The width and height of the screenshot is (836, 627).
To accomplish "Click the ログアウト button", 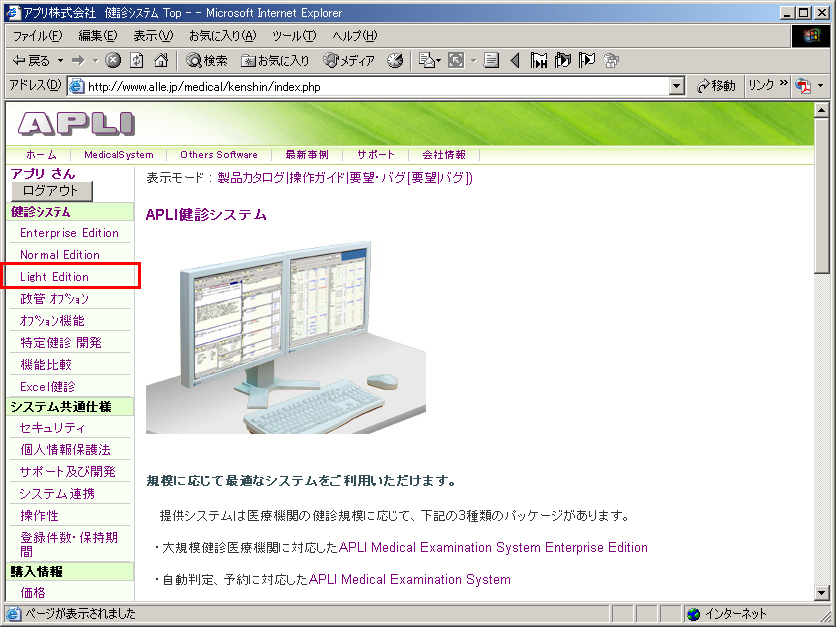I will coord(50,190).
